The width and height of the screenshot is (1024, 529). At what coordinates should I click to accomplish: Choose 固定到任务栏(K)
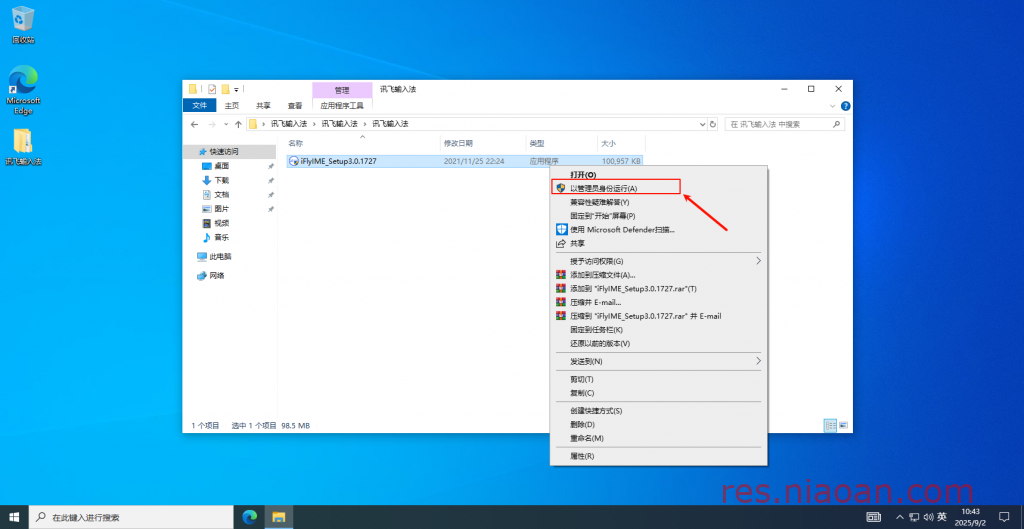point(658,330)
